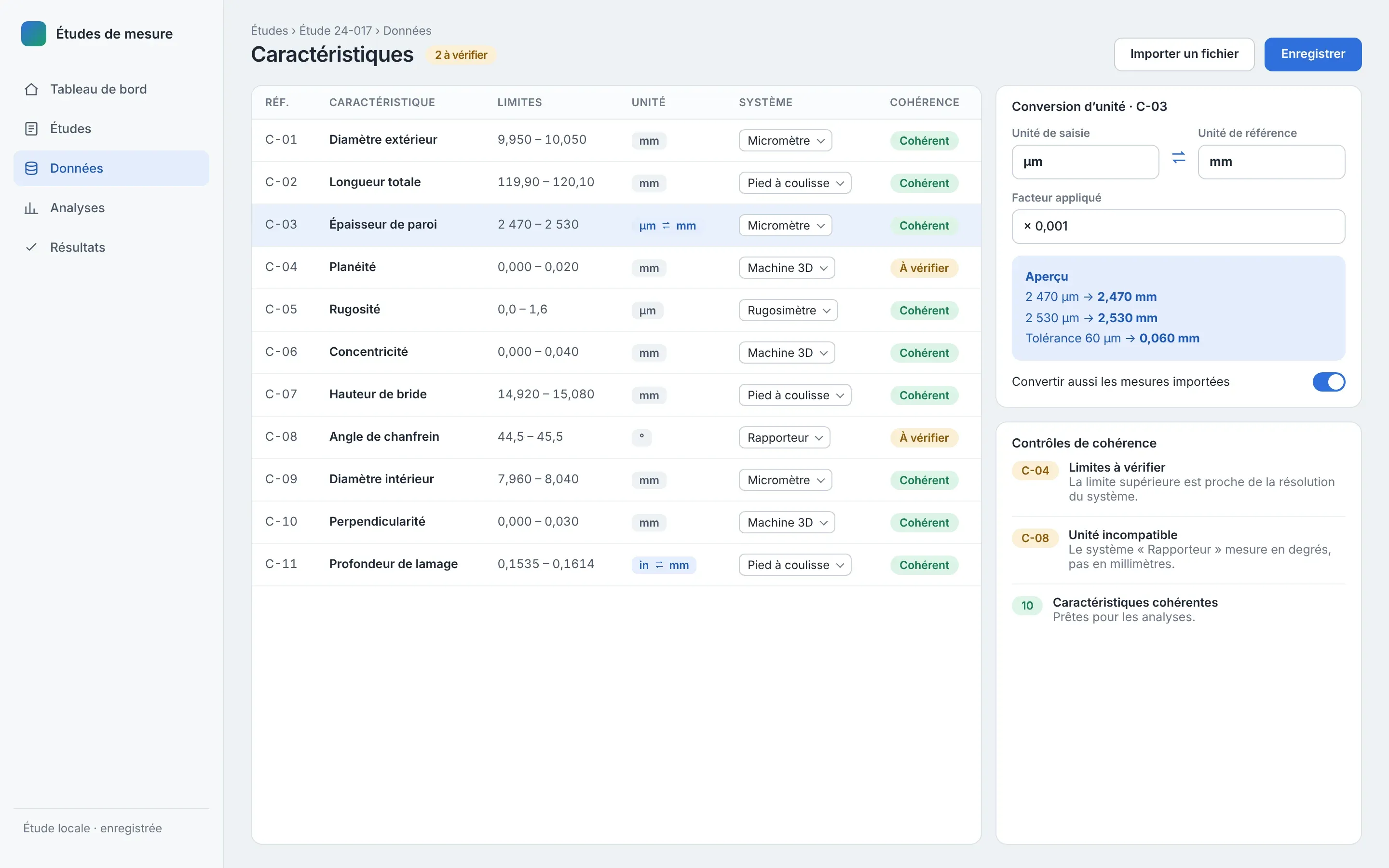Click the Résultats checkmark icon

click(x=31, y=247)
